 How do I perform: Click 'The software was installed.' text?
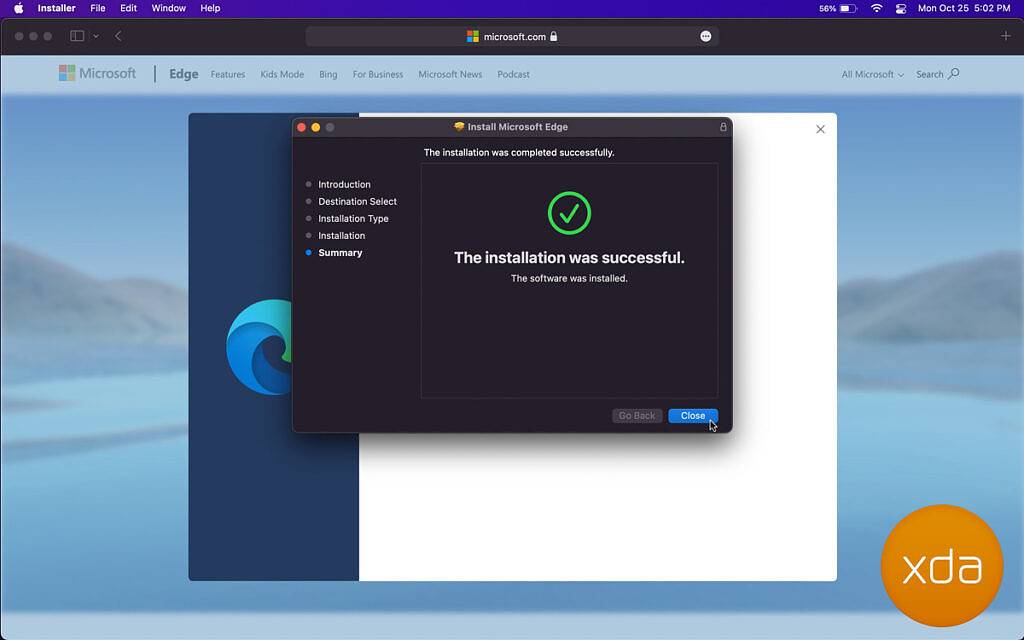click(569, 278)
